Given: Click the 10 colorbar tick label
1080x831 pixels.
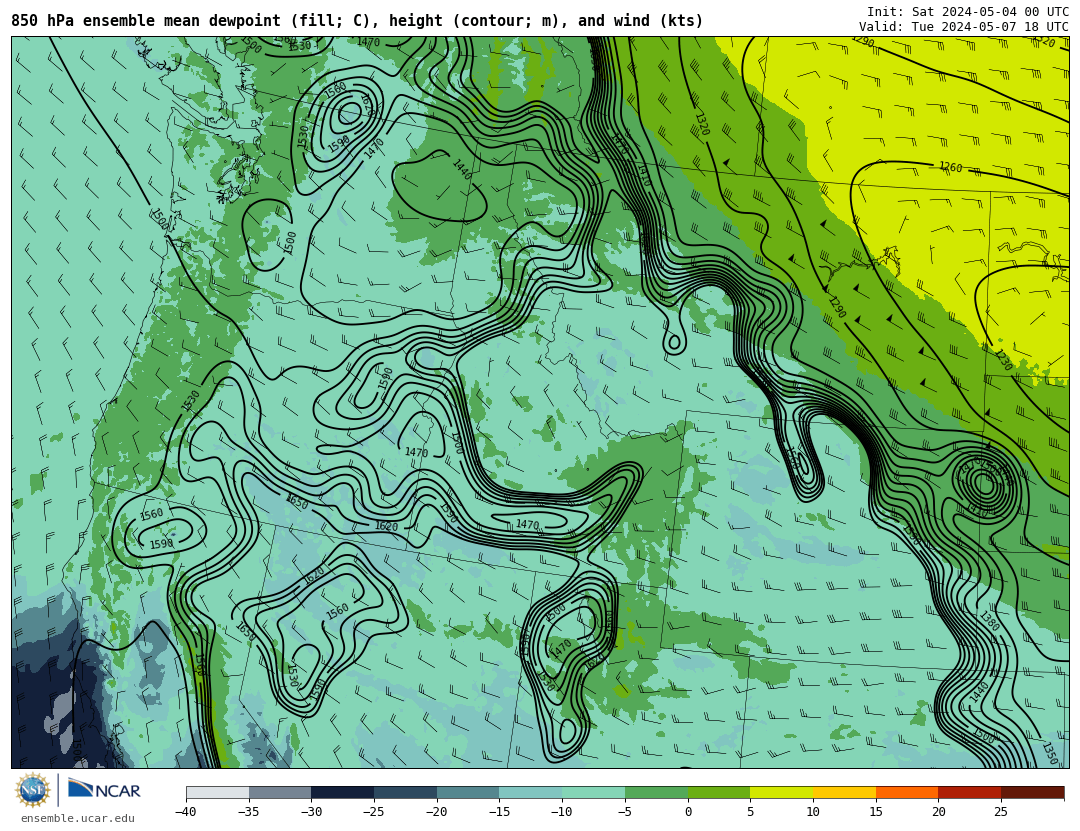Looking at the screenshot, I should tap(813, 812).
